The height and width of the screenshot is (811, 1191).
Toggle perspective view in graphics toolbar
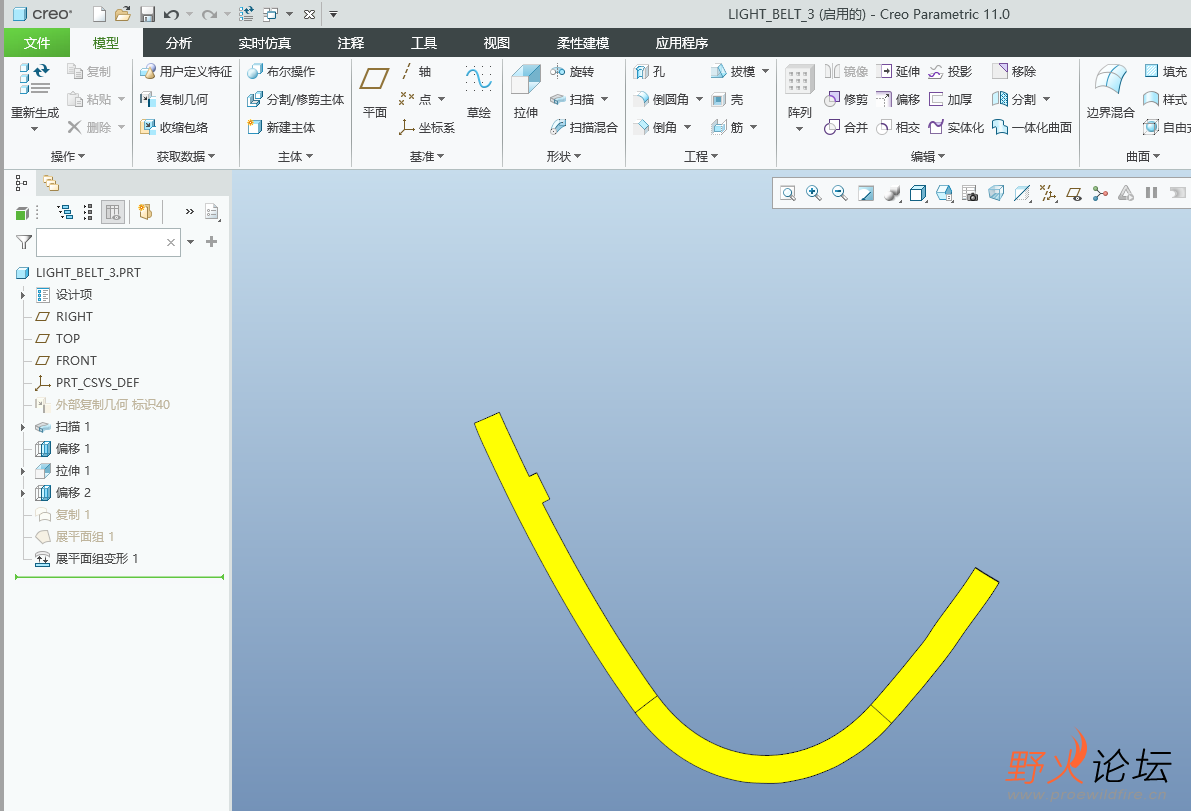[996, 193]
